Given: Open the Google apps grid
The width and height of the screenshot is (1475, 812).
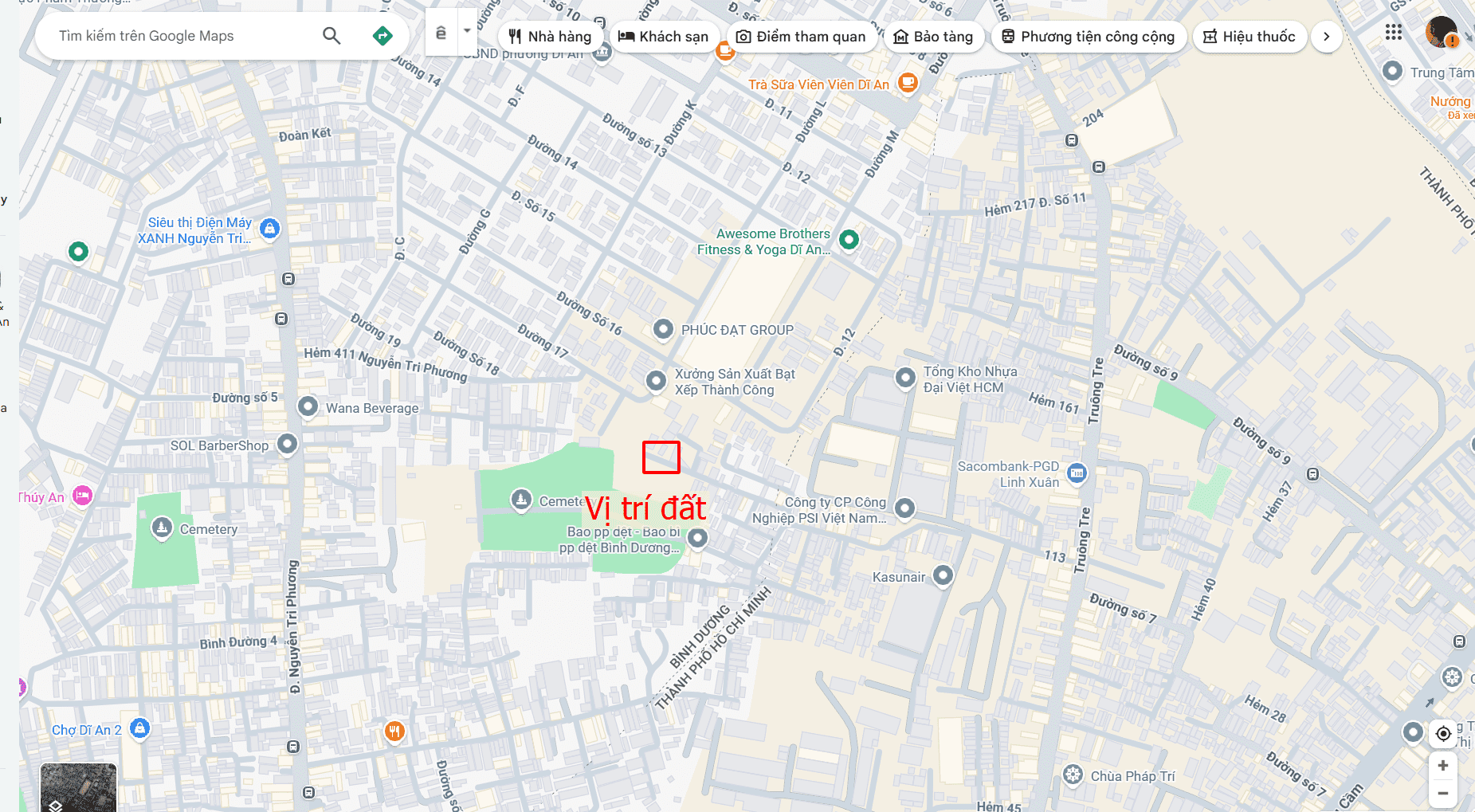Looking at the screenshot, I should [x=1393, y=32].
